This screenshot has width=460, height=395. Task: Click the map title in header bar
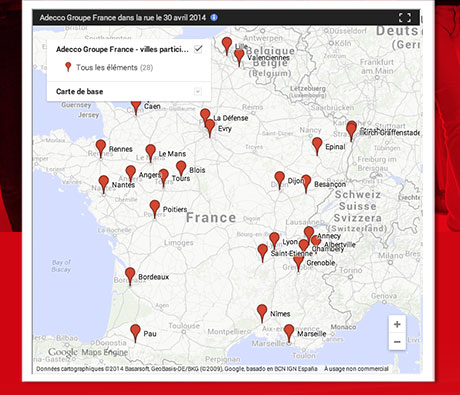tap(123, 17)
